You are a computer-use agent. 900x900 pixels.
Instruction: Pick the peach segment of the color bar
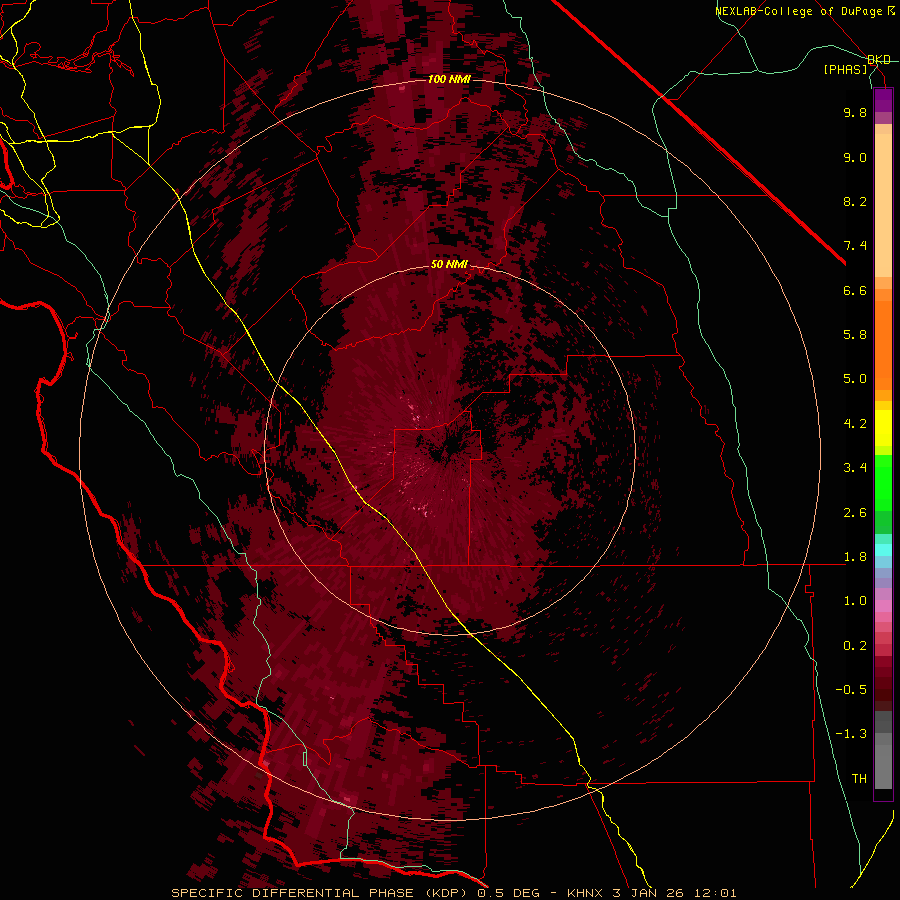click(883, 205)
